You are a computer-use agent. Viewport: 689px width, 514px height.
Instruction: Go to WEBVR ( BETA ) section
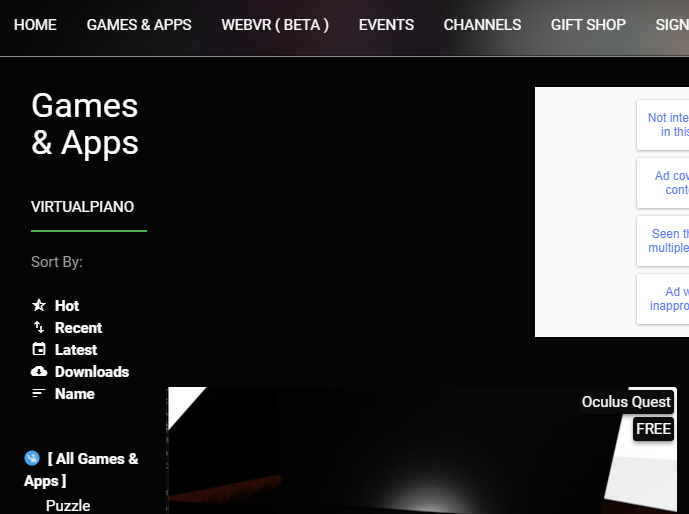[x=275, y=25]
